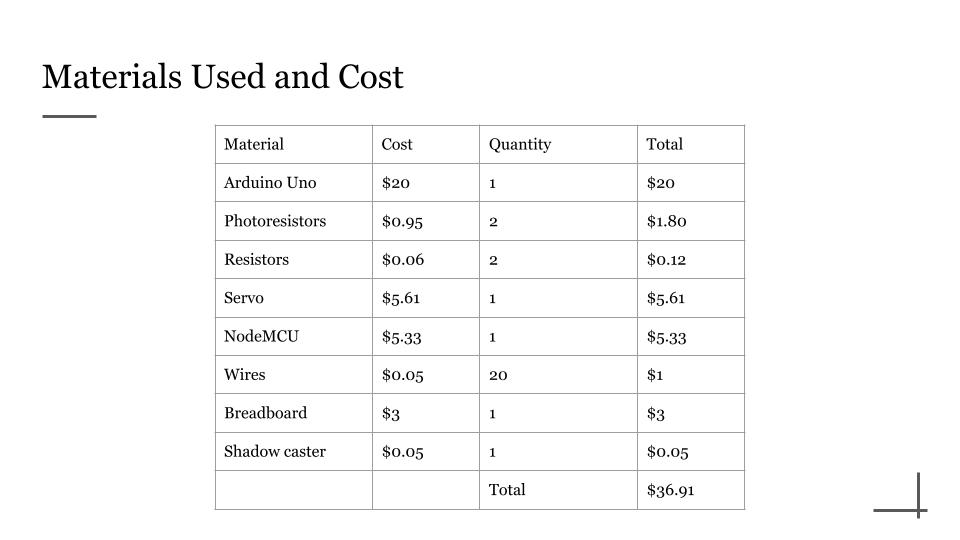Select the Shadow caster cell
960x540 pixels.
[x=294, y=452]
